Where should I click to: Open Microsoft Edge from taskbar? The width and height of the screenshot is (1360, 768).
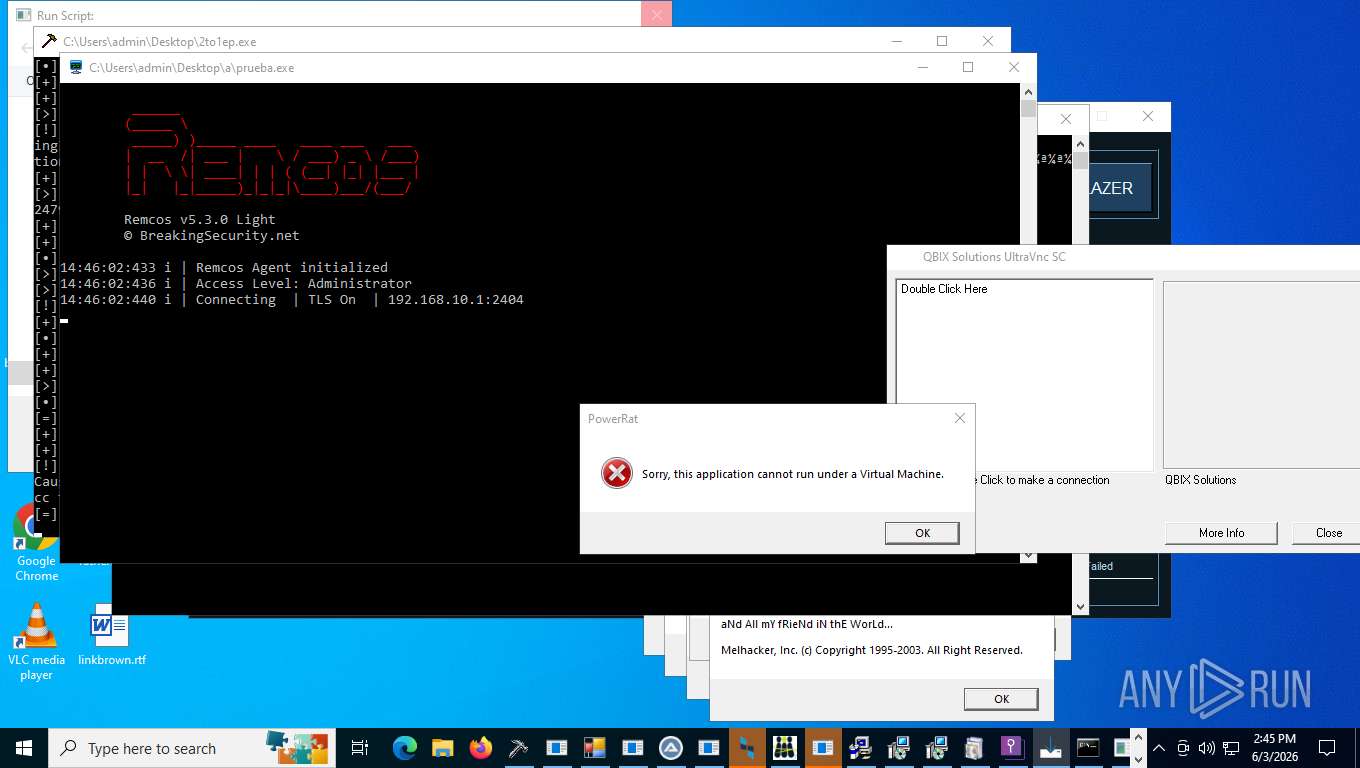[x=404, y=748]
